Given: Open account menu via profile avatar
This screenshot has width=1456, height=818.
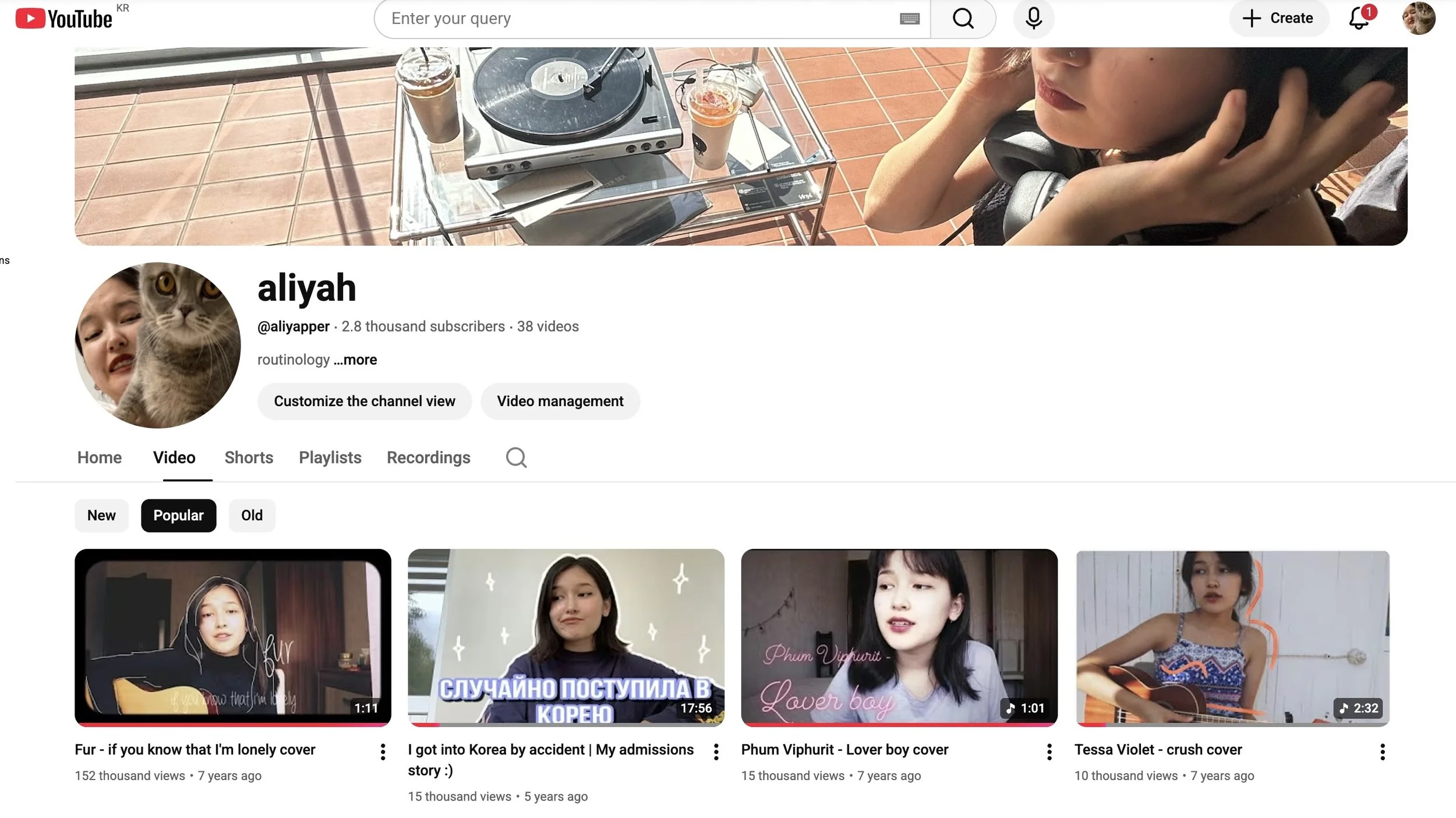Looking at the screenshot, I should pos(1418,19).
